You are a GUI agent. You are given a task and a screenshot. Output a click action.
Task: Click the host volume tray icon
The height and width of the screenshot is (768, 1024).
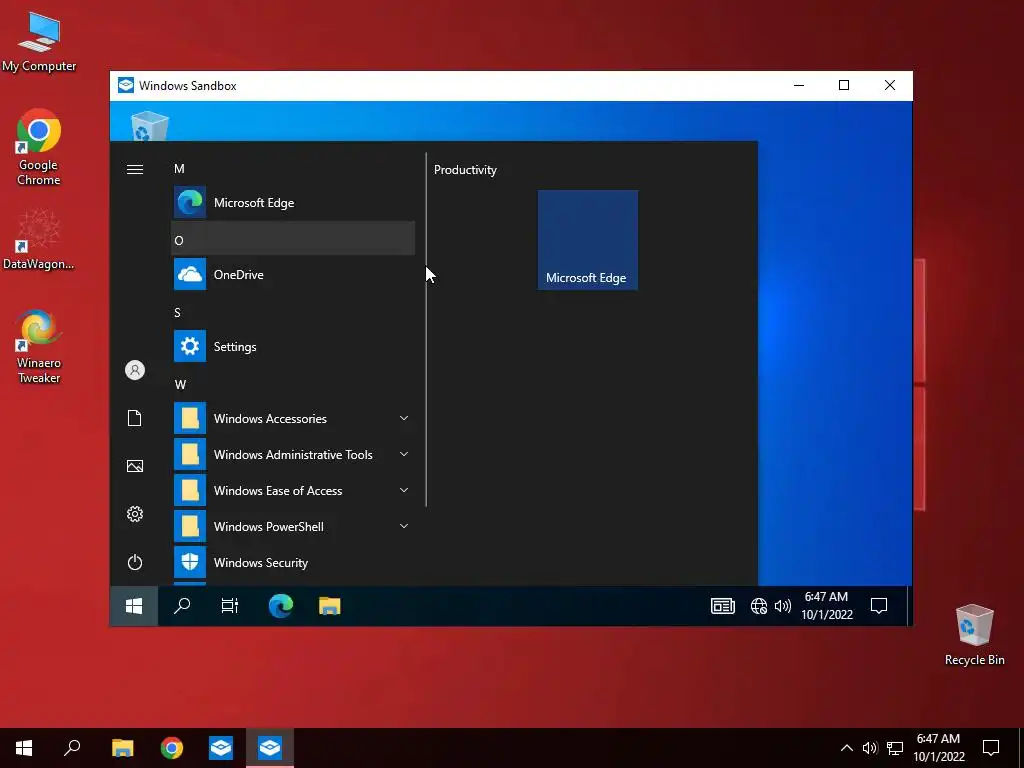click(x=870, y=748)
